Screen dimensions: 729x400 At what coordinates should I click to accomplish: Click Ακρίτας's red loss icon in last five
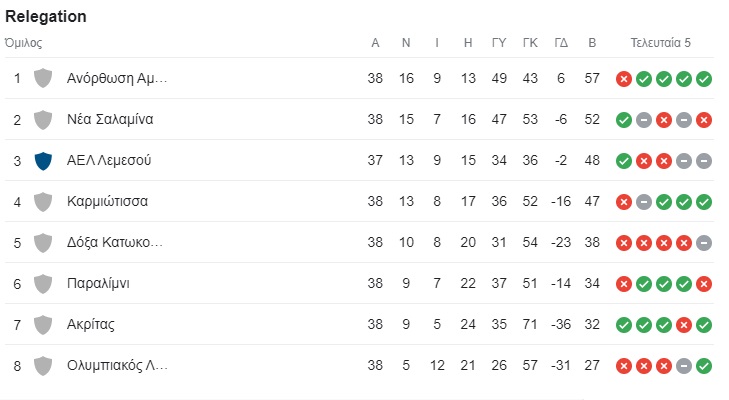point(684,325)
